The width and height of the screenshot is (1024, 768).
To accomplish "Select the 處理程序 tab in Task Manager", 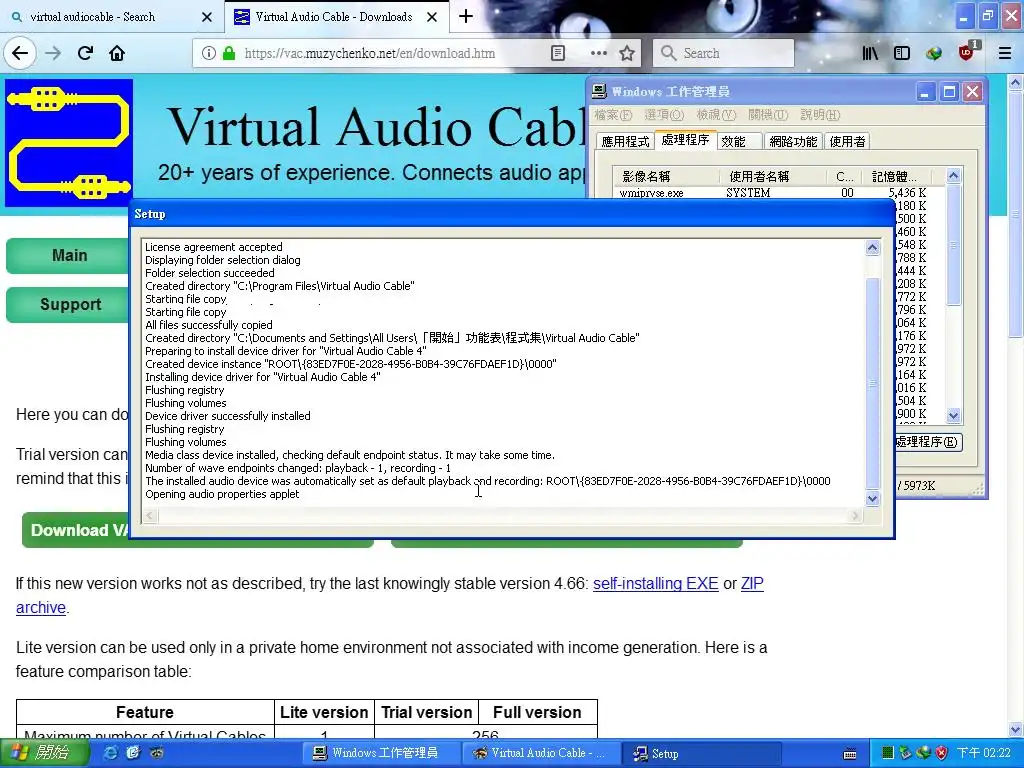I will (685, 140).
